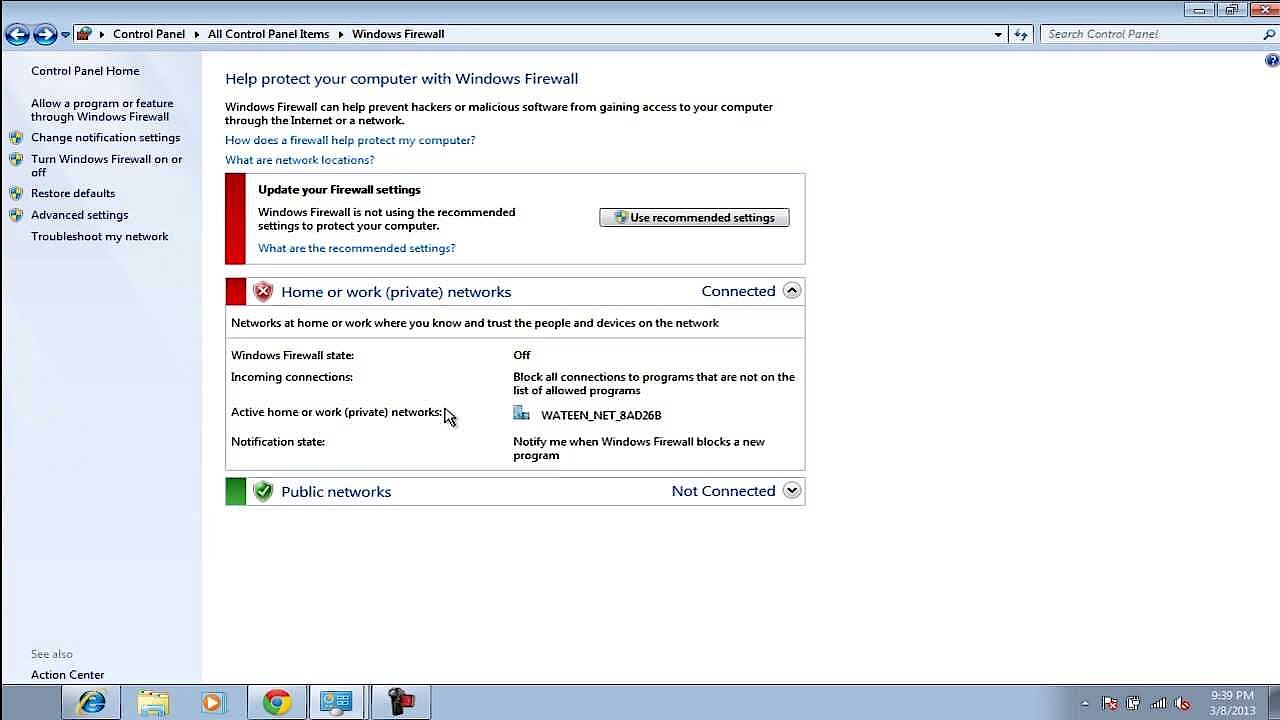Click Home or work (private) networks heading
This screenshot has width=1280, height=720.
pos(396,292)
